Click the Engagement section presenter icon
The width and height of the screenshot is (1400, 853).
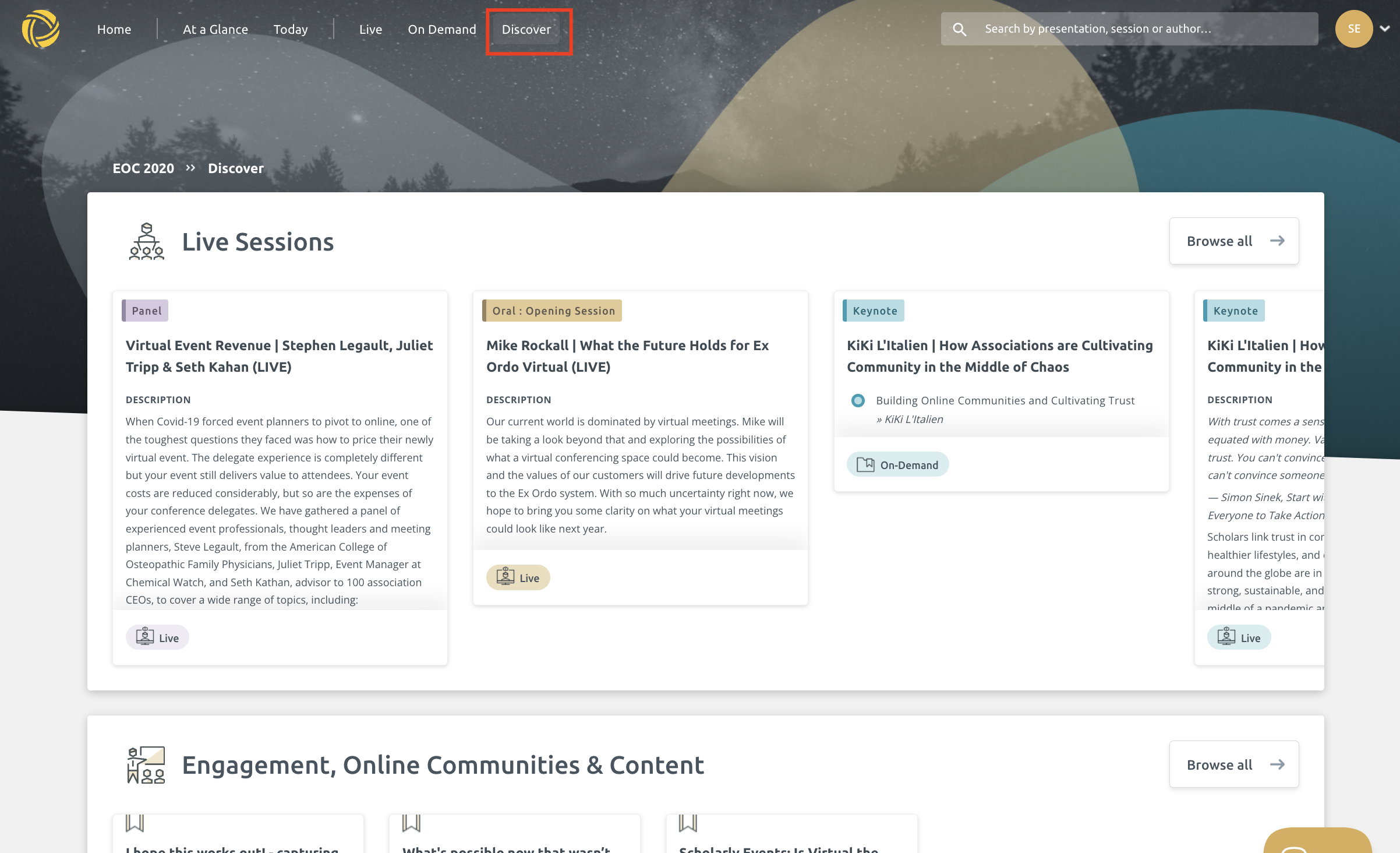pyautogui.click(x=146, y=764)
